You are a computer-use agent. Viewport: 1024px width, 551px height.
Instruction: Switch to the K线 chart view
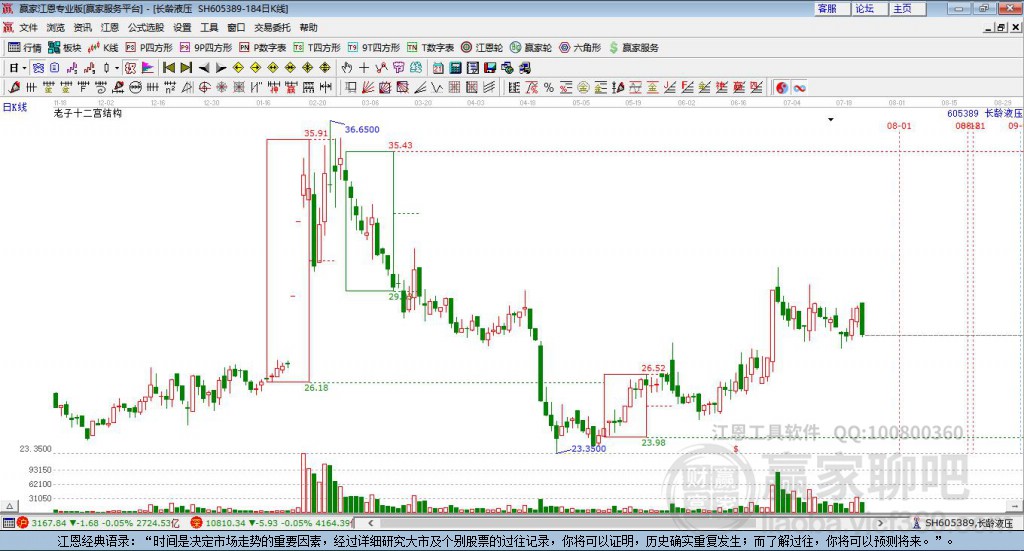point(103,48)
